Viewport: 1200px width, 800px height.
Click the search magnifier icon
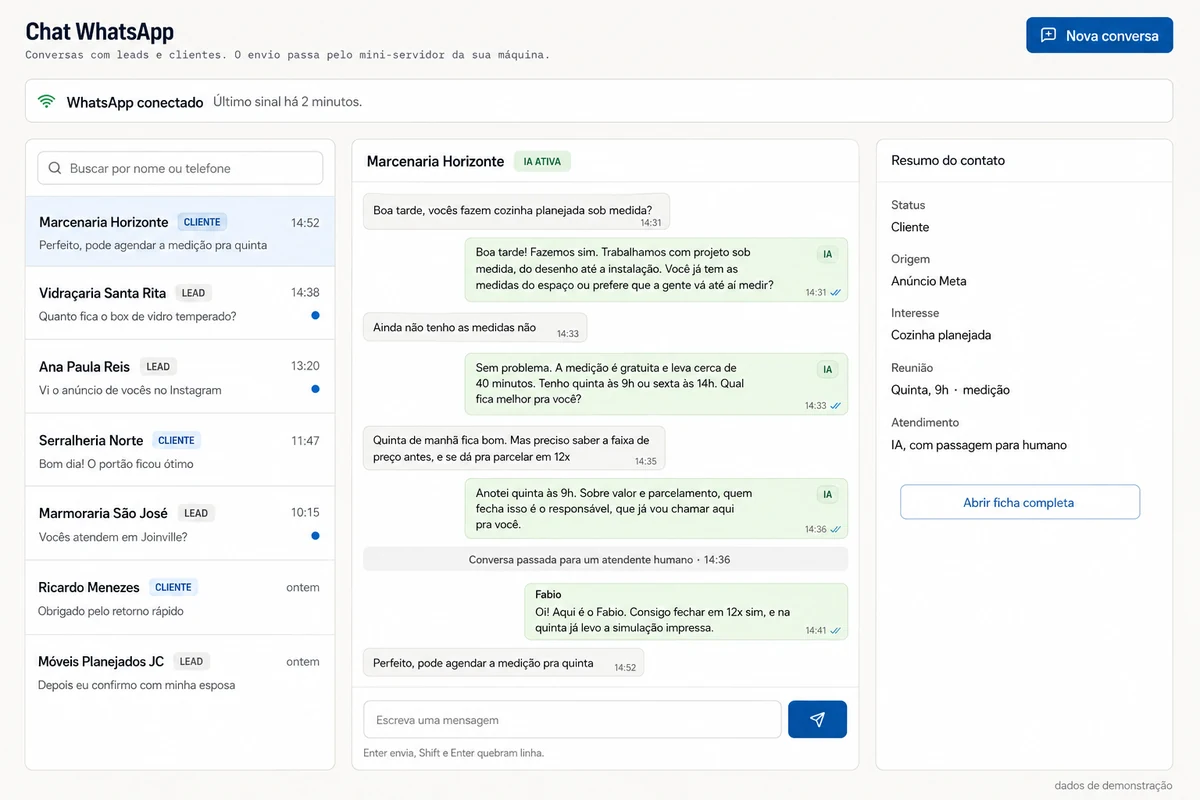coord(54,168)
